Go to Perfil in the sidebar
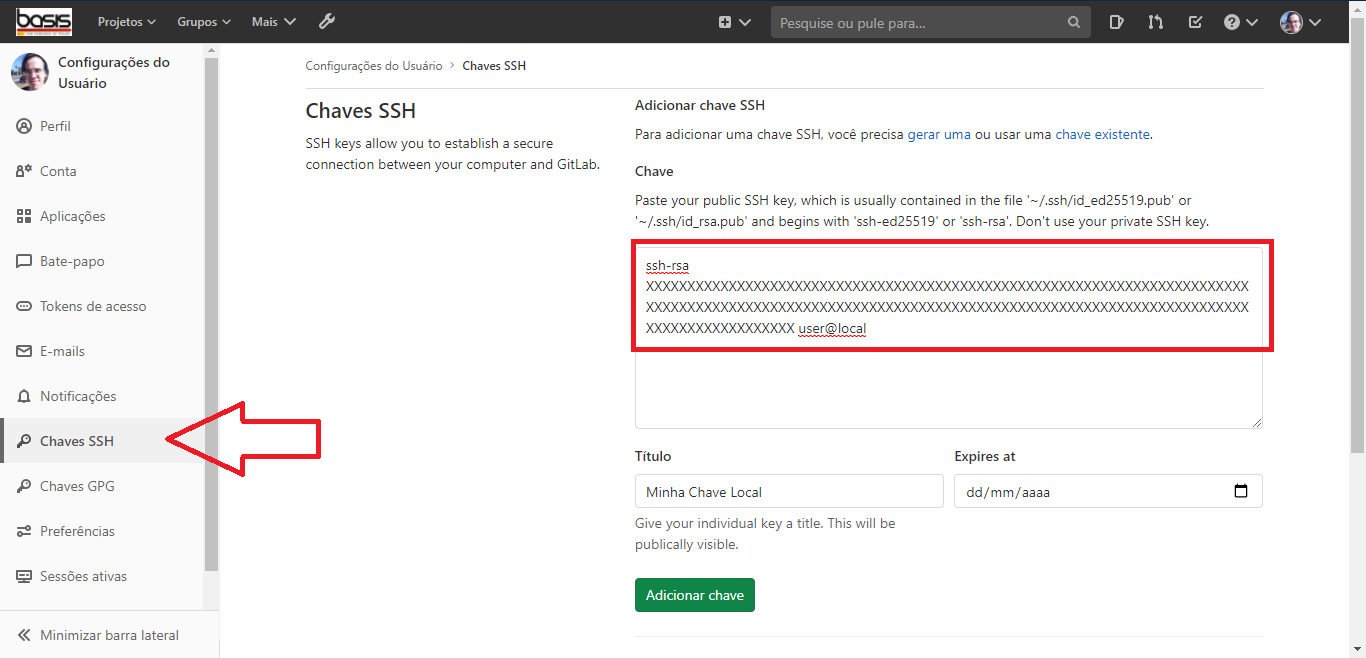 click(55, 126)
